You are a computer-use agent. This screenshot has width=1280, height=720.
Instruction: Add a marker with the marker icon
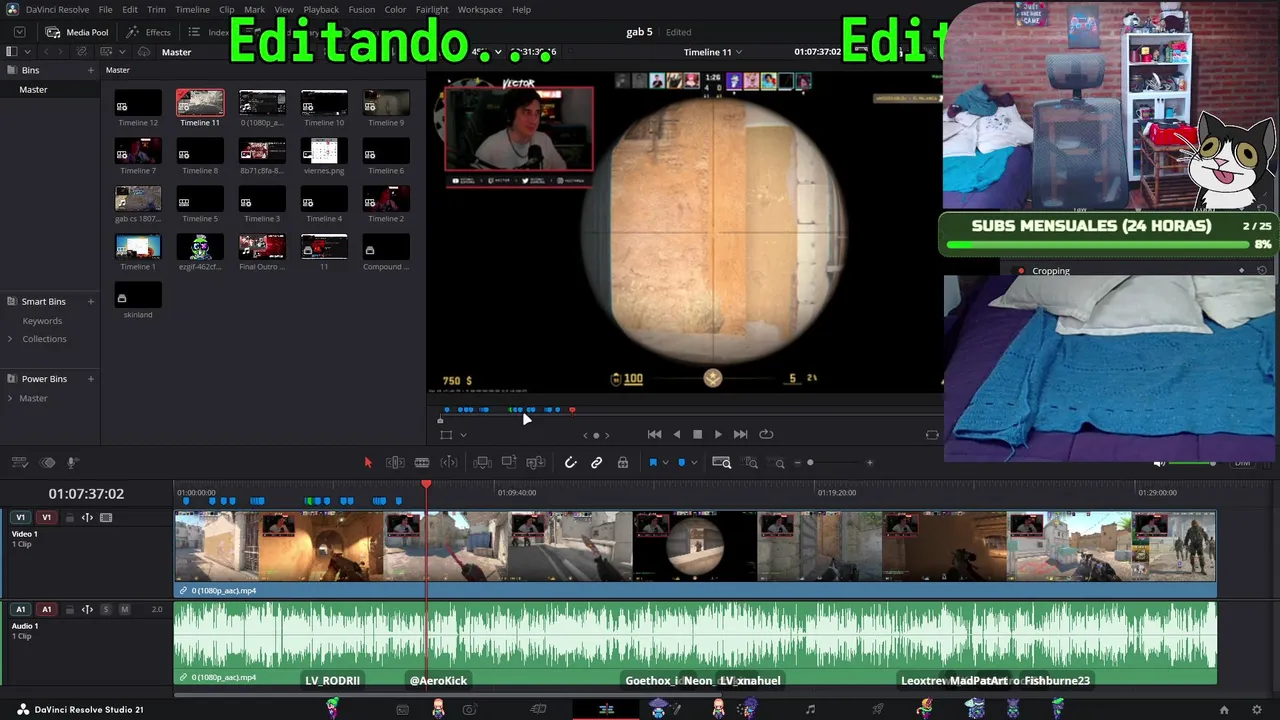(682, 462)
